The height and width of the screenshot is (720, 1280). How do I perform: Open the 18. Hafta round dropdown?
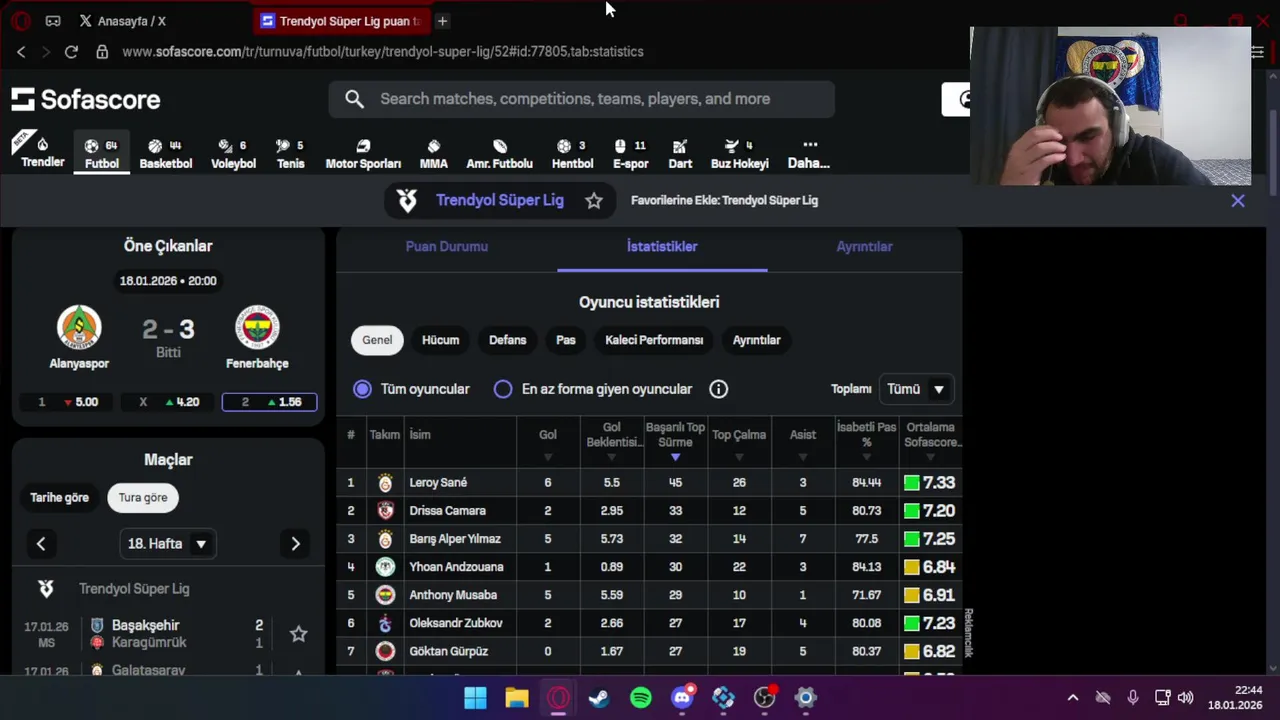pos(168,544)
